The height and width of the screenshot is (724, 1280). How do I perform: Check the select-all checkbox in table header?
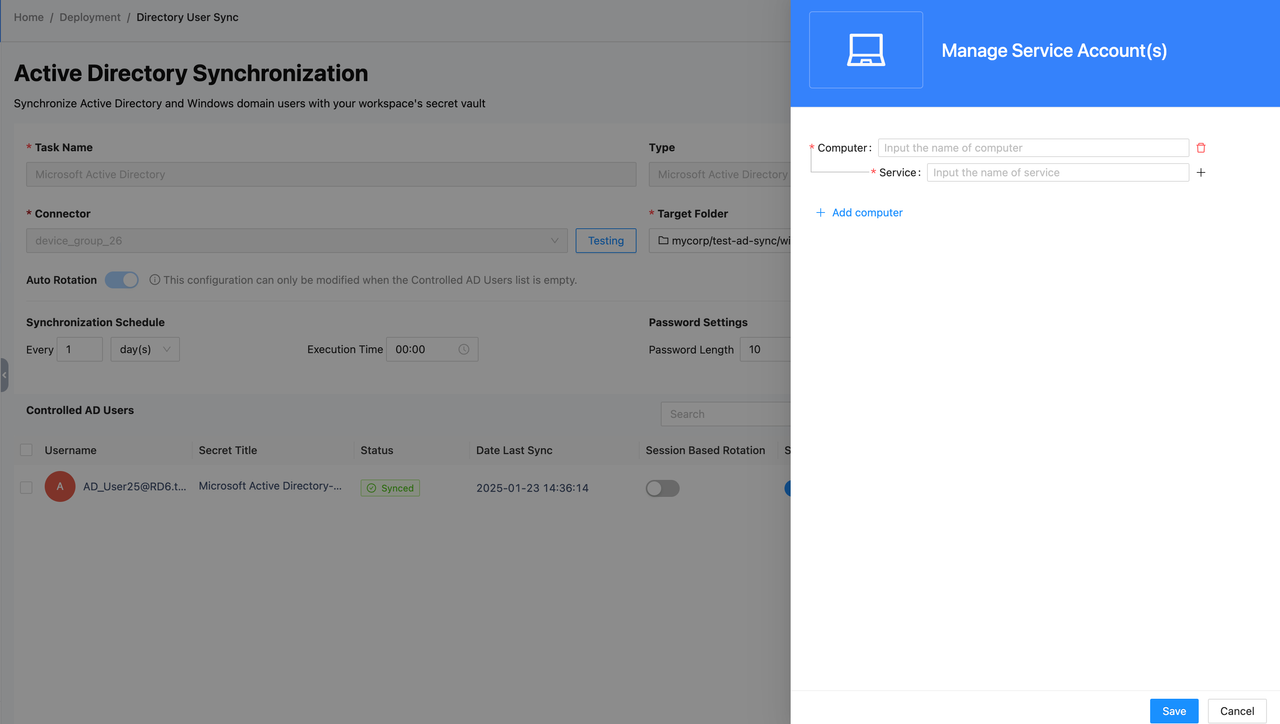(26, 450)
